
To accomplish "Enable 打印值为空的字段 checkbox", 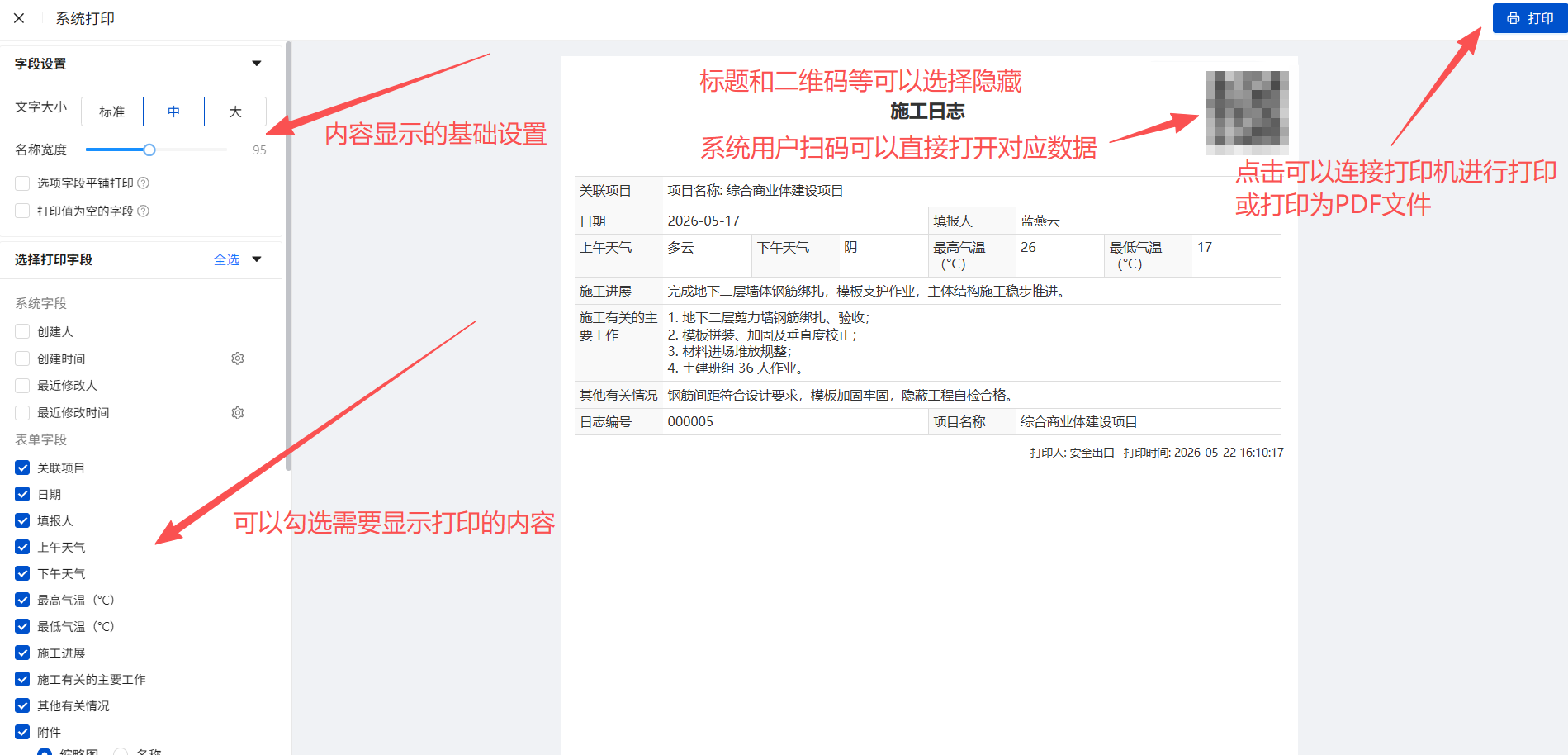I will pos(22,211).
